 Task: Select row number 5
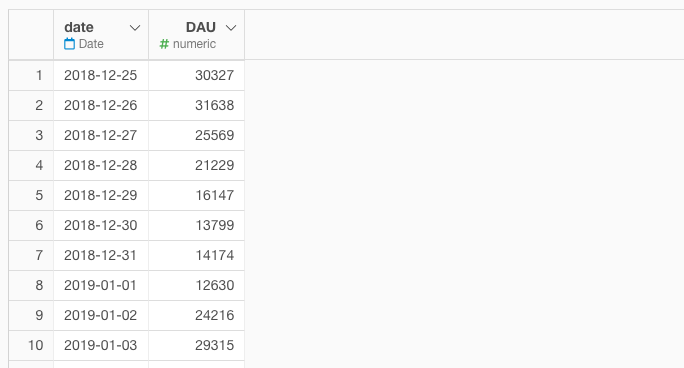tap(31, 195)
